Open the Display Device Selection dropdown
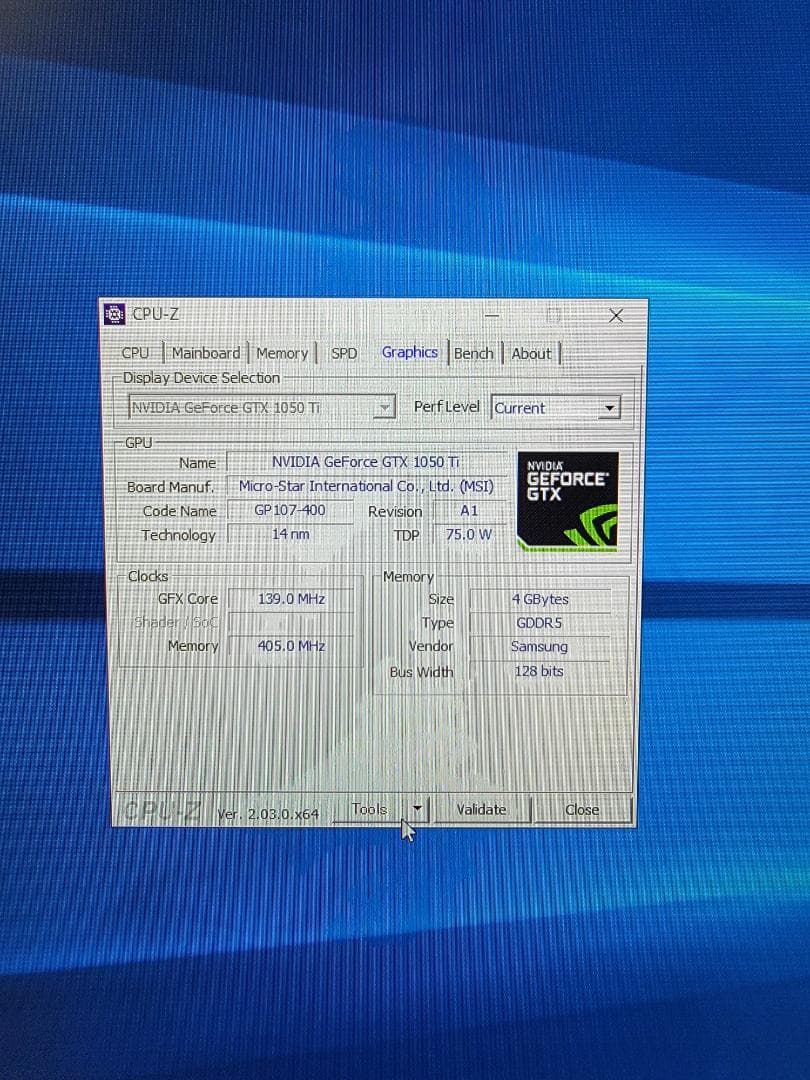This screenshot has width=810, height=1080. click(x=386, y=407)
